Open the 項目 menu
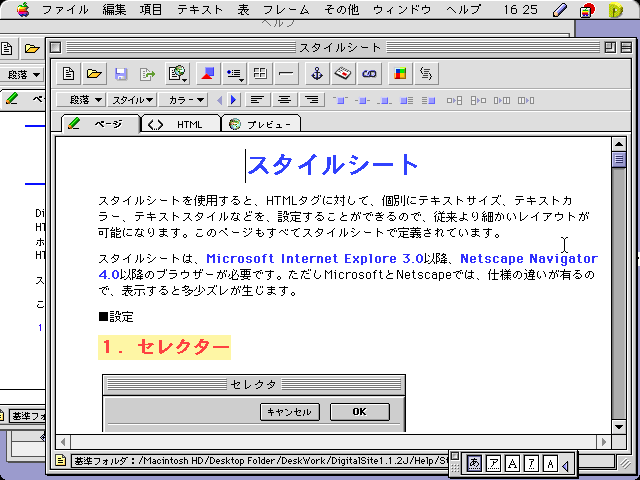Viewport: 640px width, 480px height. tap(151, 9)
